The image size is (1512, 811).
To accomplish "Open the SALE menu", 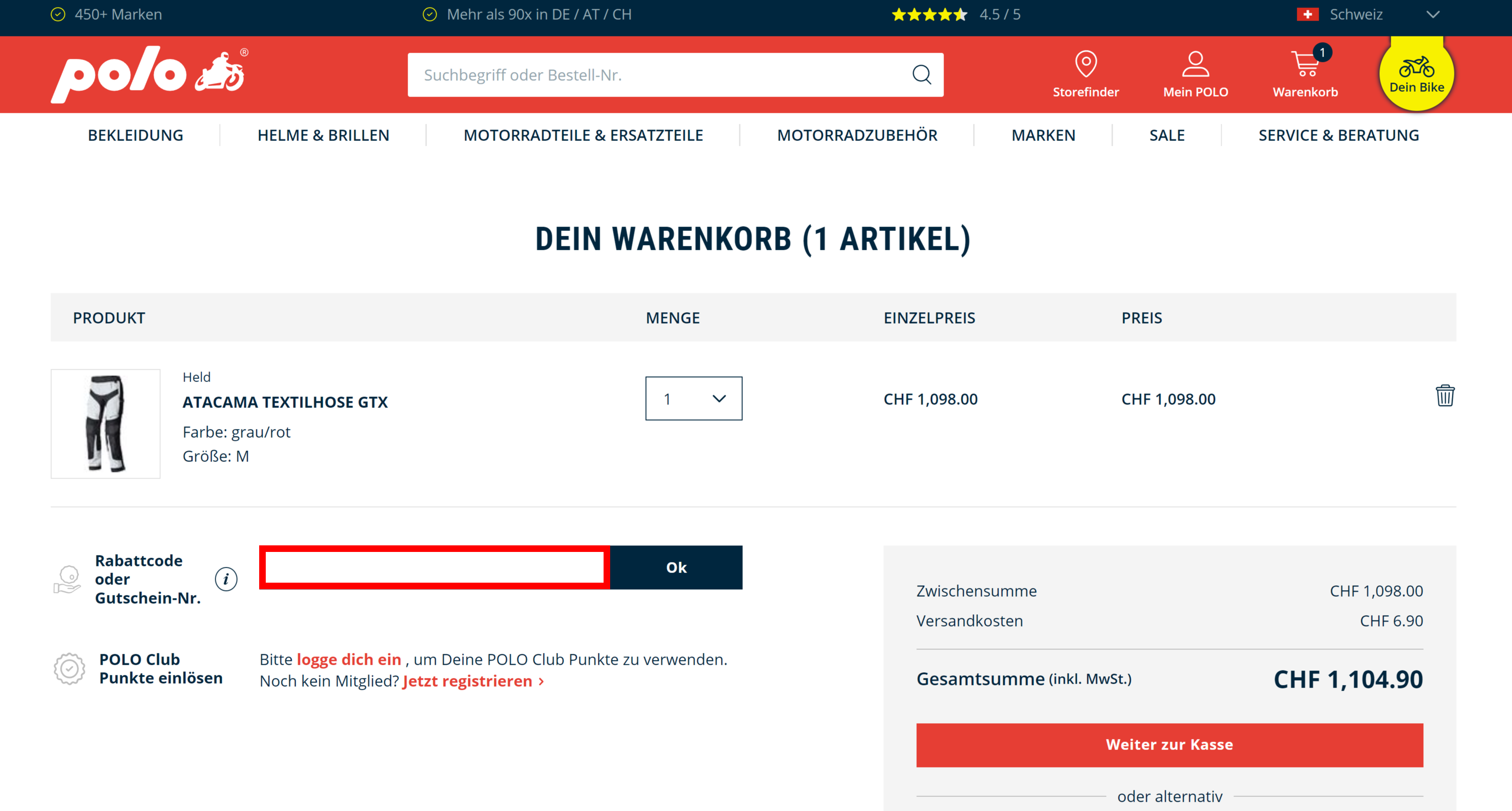I will pyautogui.click(x=1167, y=135).
